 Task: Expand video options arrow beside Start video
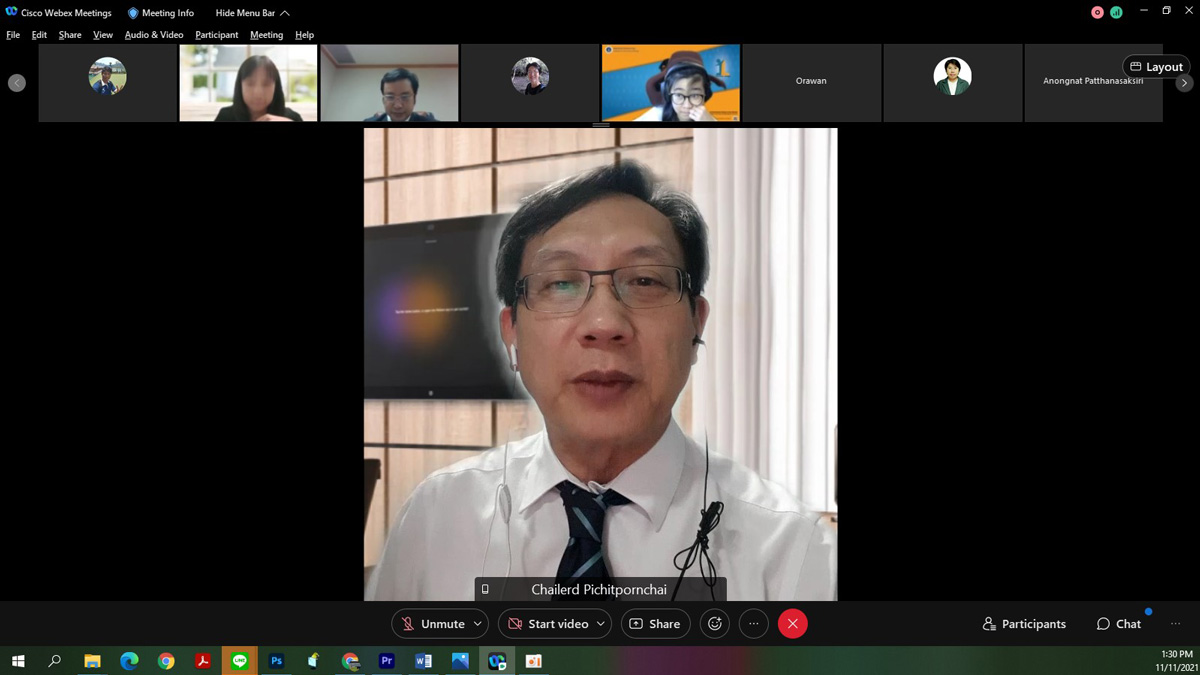pyautogui.click(x=600, y=624)
